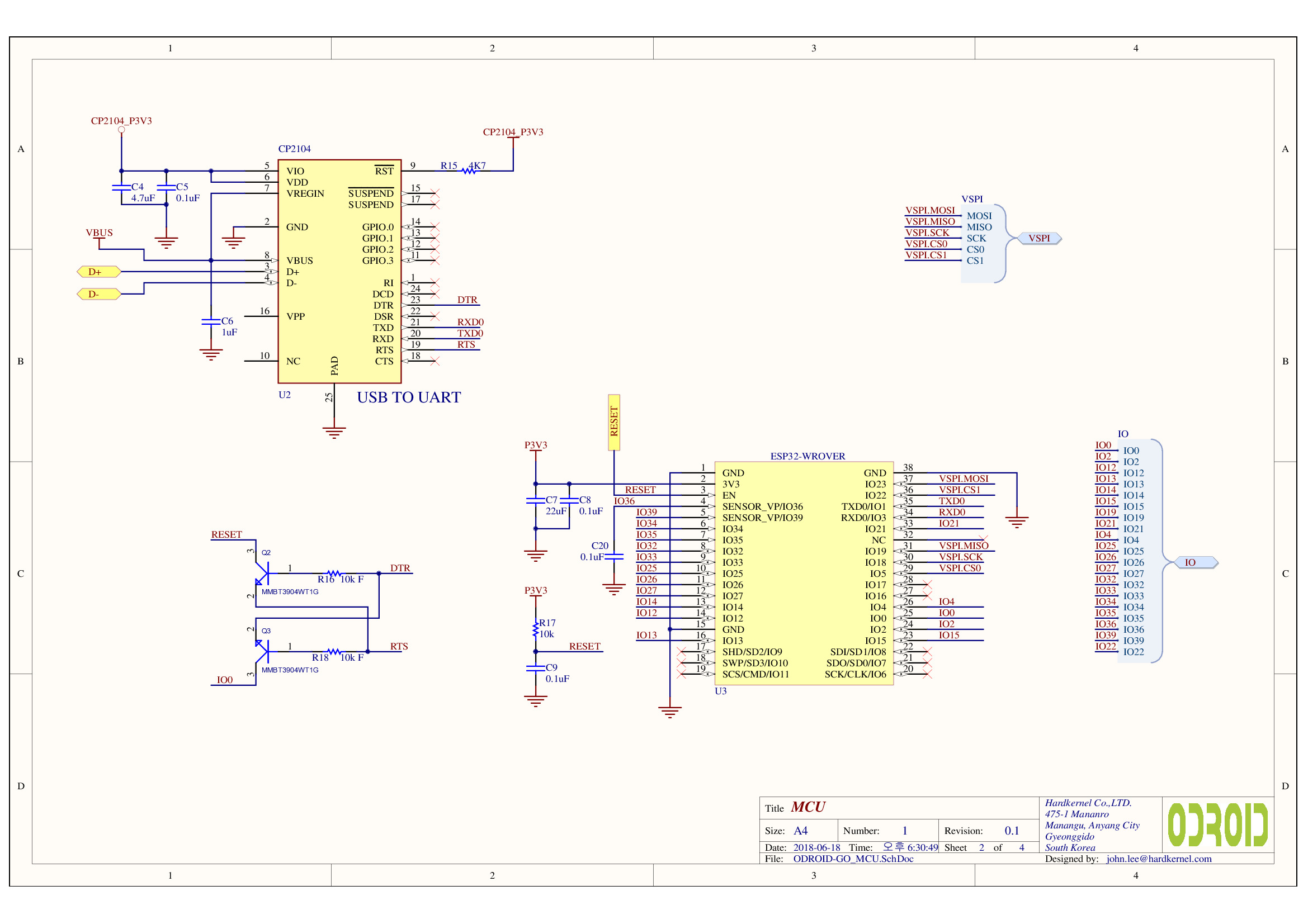The image size is (1308, 924).
Task: Click the D- port symbol
Action: coord(98,295)
